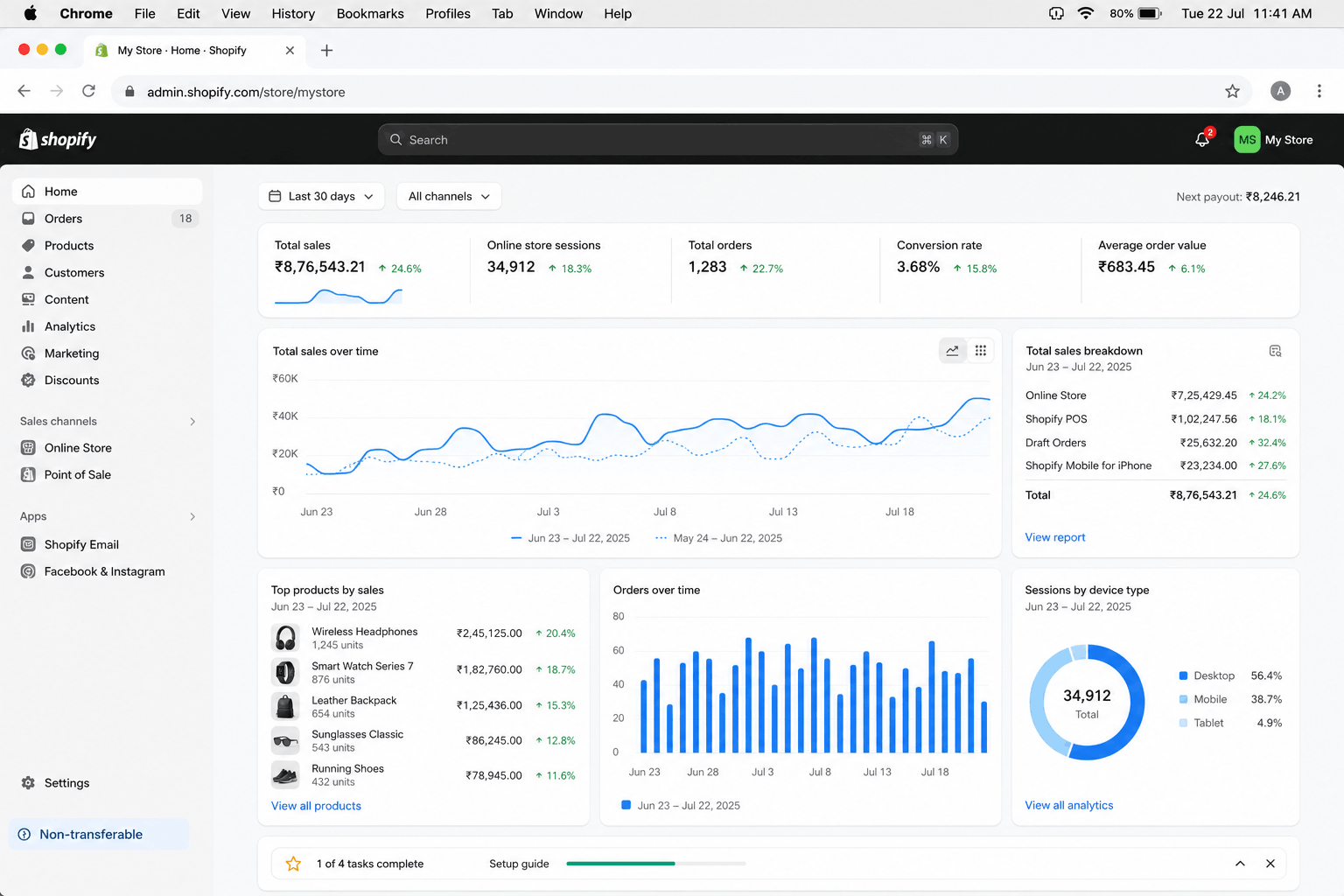Click the sessions donut chart
The height and width of the screenshot is (896, 1344).
tap(1087, 702)
